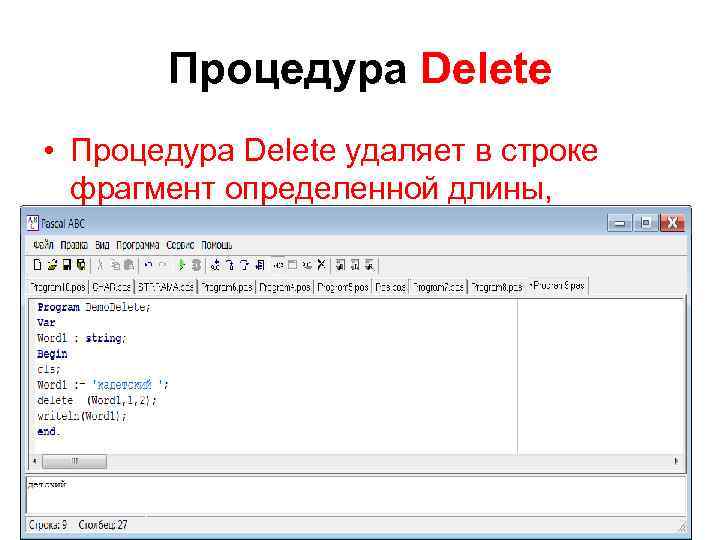Click the 'end.' line in the editor
Viewport: 720px width, 540px height.
coord(49,432)
